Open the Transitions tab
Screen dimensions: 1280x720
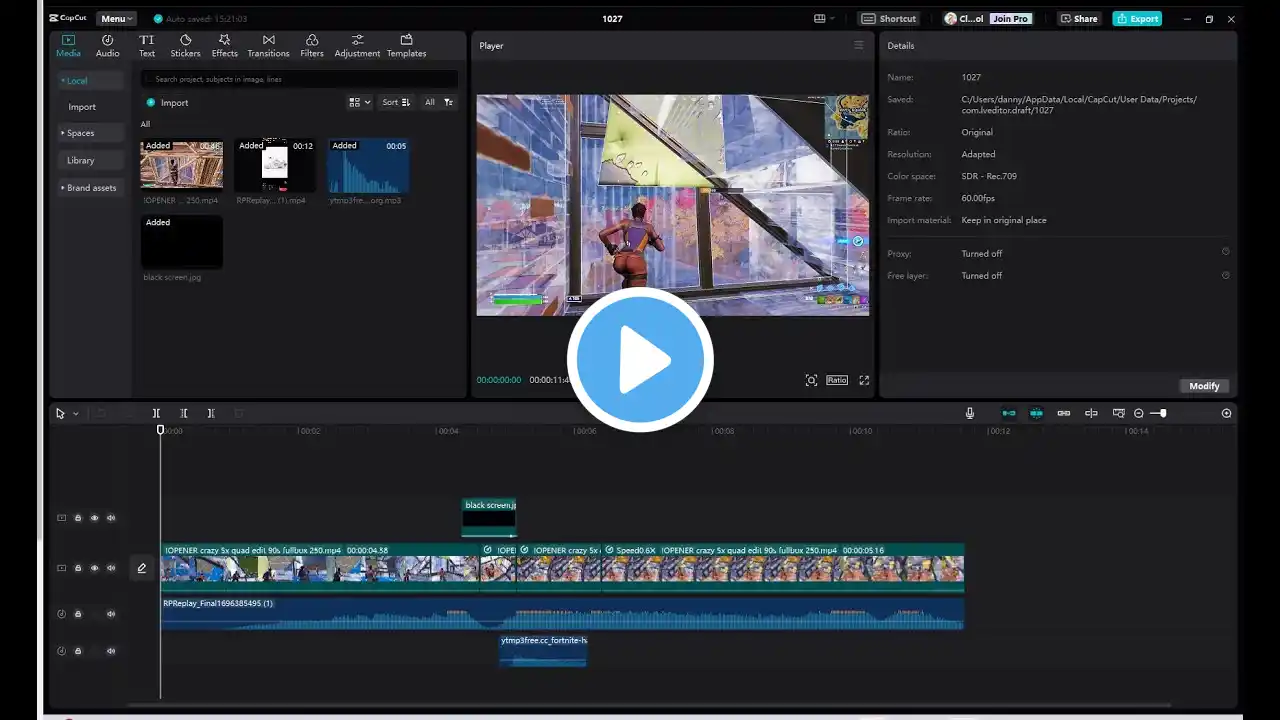pyautogui.click(x=268, y=46)
